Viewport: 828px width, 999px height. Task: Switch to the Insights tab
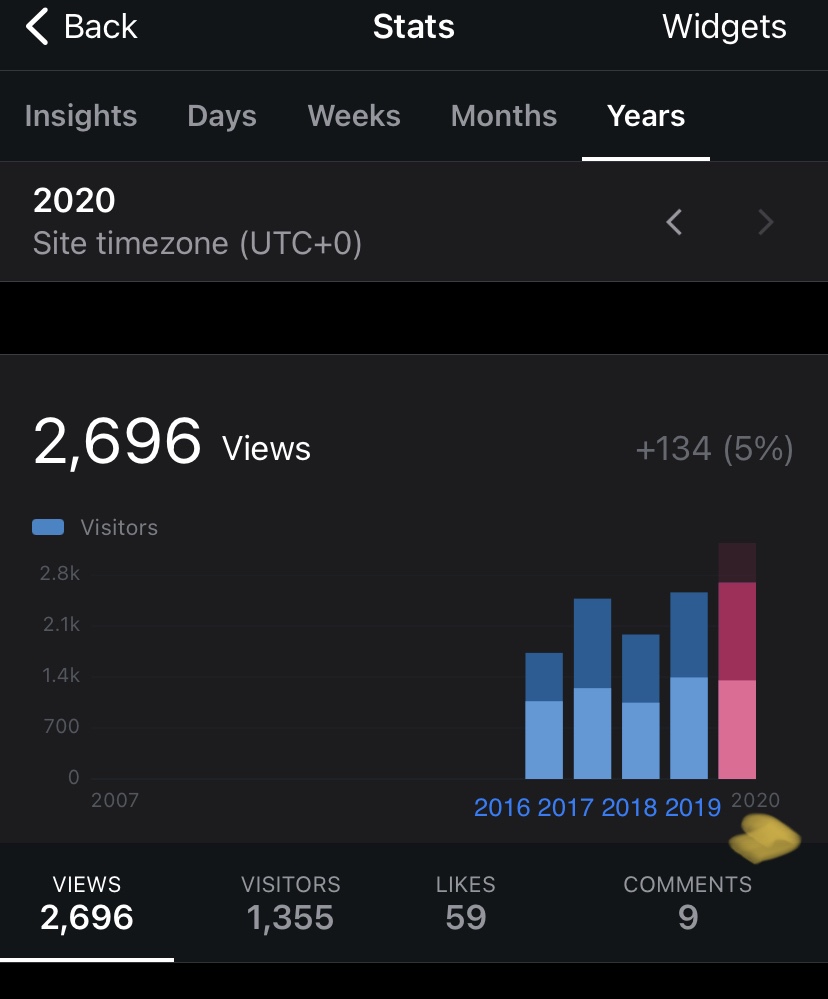(x=81, y=116)
